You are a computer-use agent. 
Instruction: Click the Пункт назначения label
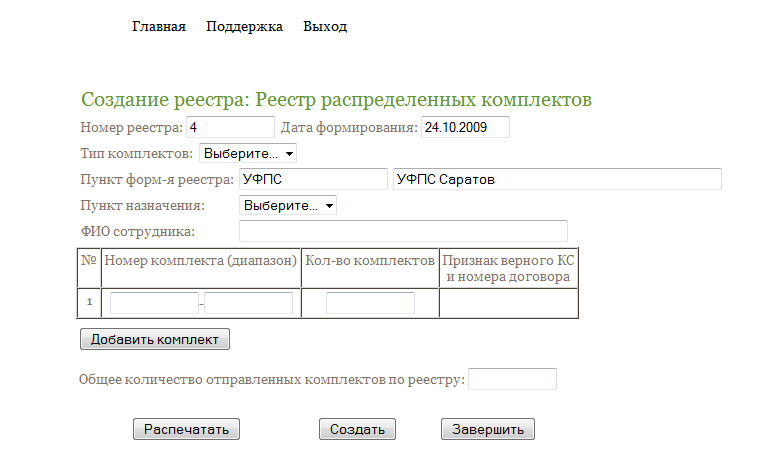[x=143, y=205]
